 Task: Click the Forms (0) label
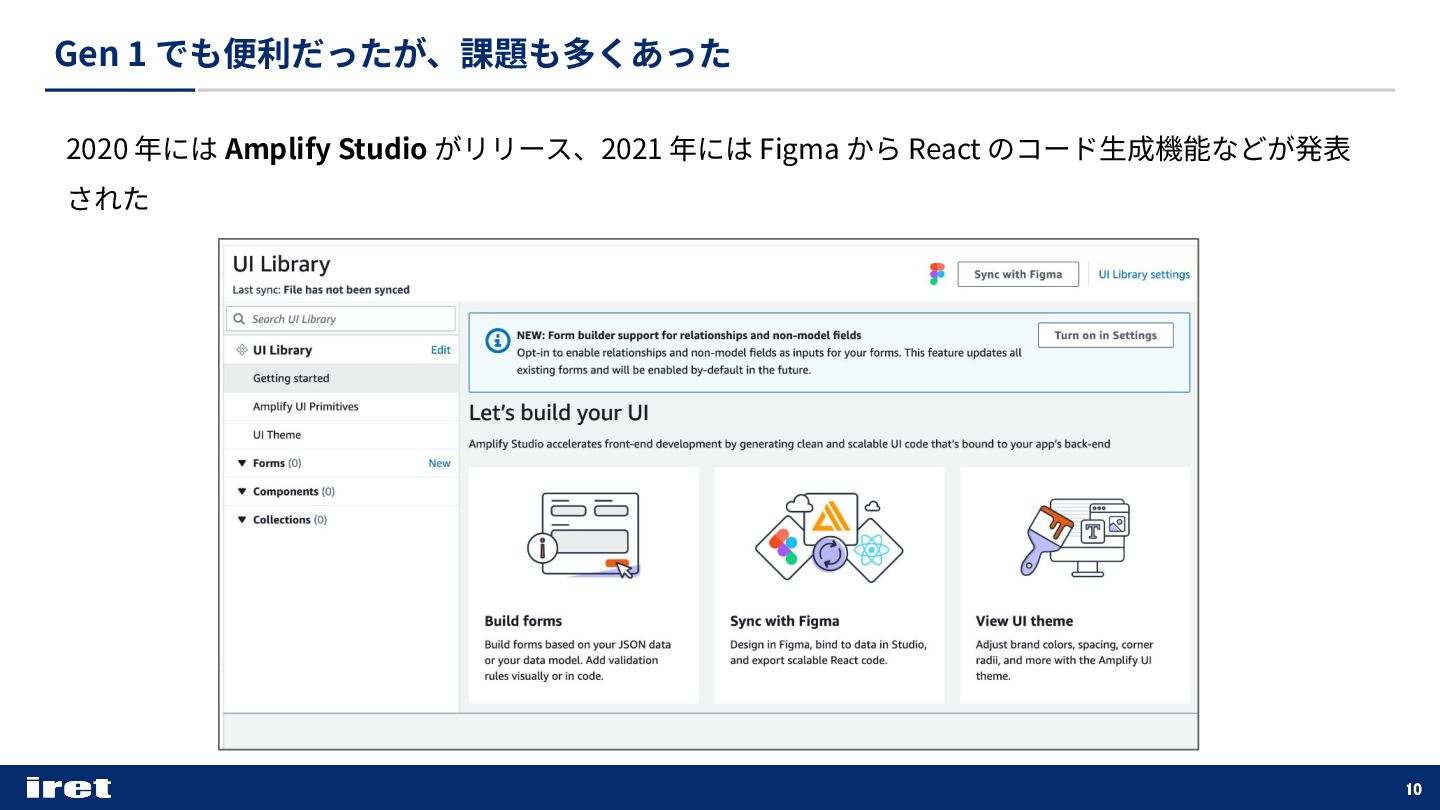click(x=277, y=463)
